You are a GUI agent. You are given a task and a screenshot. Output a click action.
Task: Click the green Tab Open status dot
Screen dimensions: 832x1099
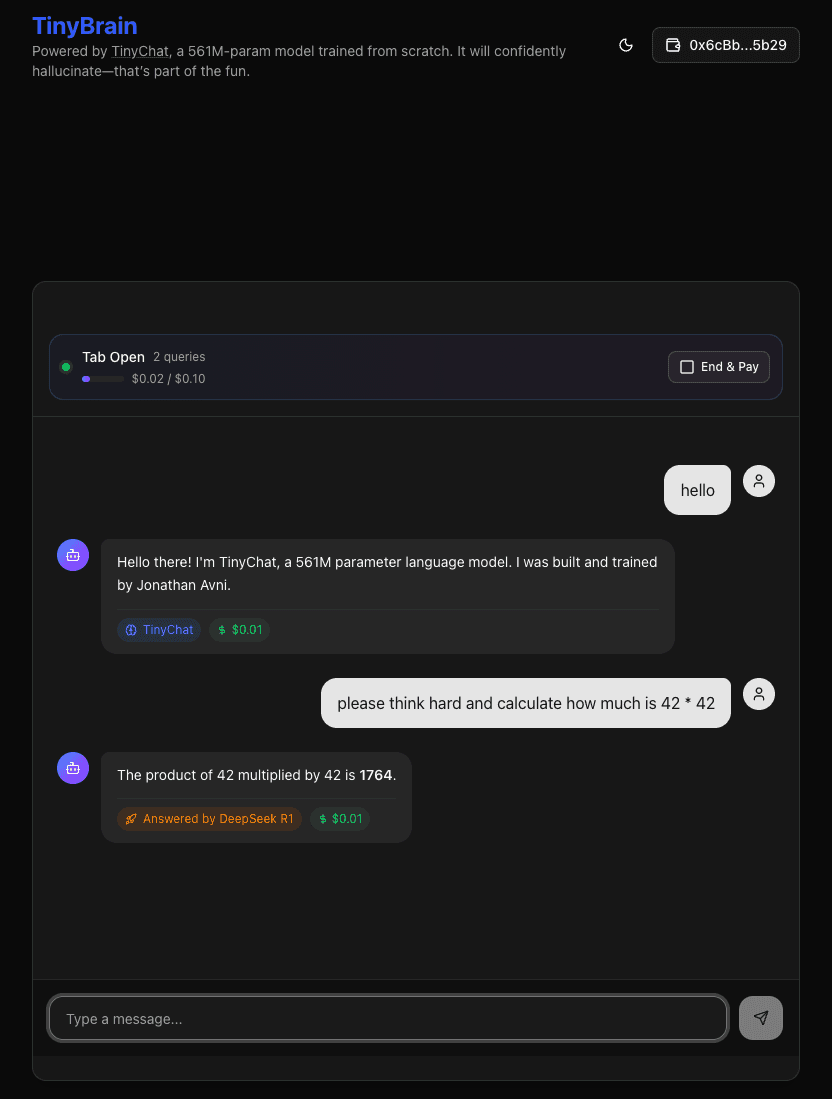click(x=66, y=366)
